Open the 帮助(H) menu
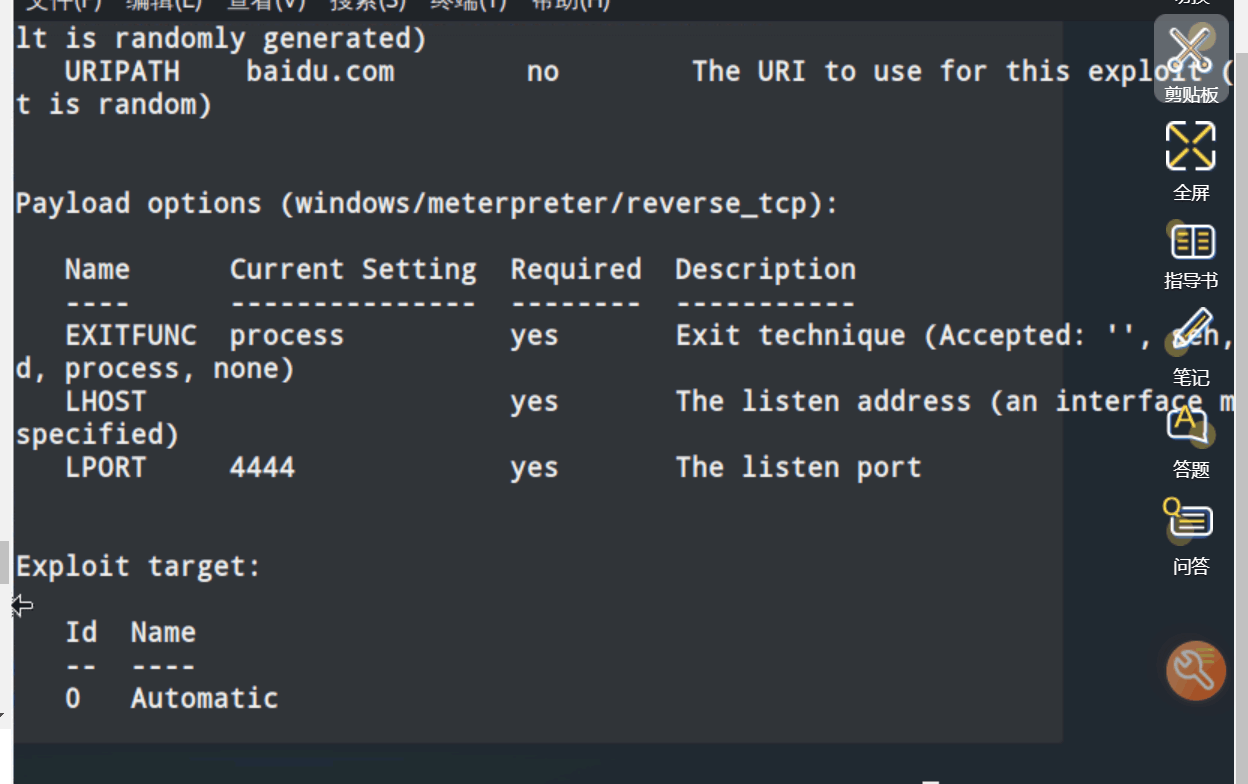The height and width of the screenshot is (784, 1248). [569, 3]
